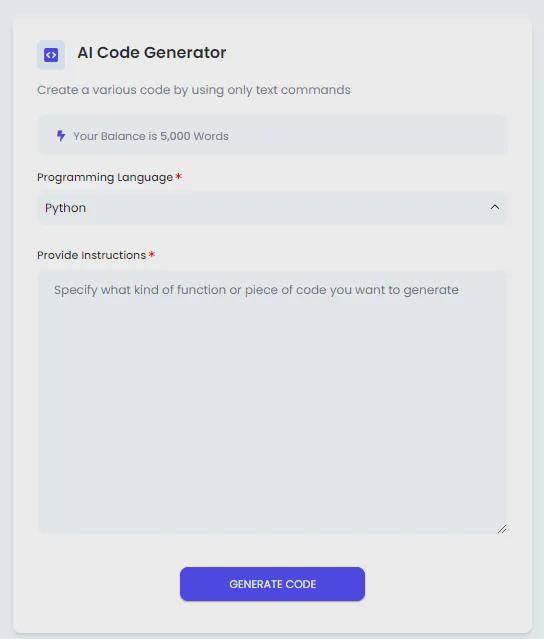Collapse the language selector using its arrow
This screenshot has width=544, height=639.
[x=495, y=207]
